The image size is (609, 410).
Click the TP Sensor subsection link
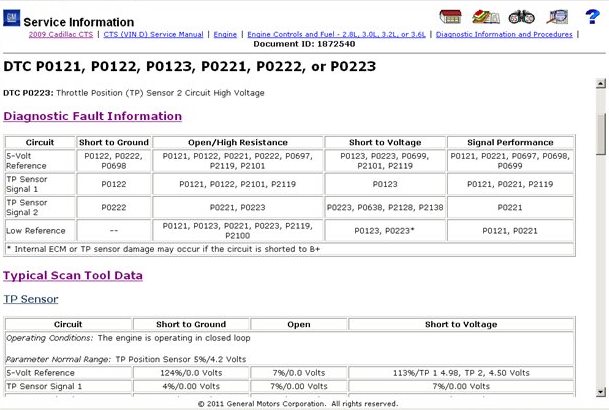(x=31, y=299)
